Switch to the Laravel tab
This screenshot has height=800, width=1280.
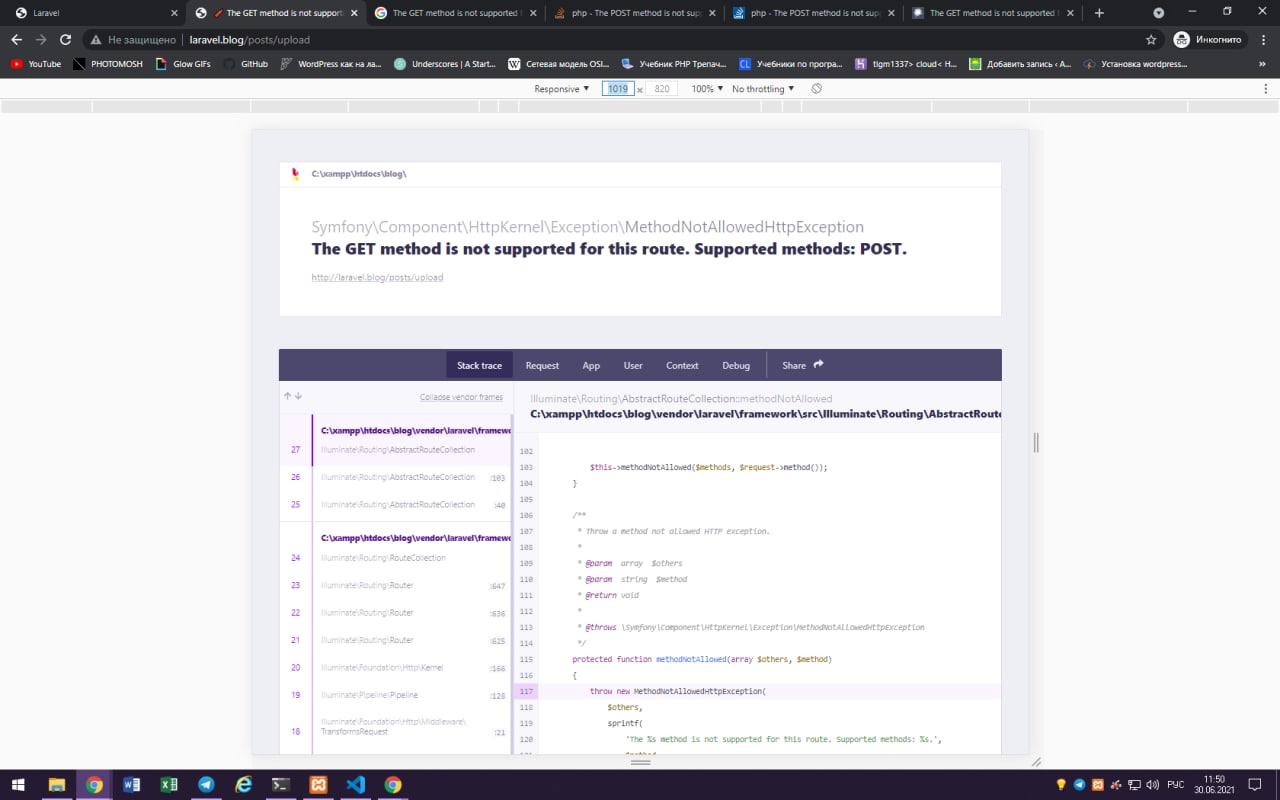pos(95,13)
